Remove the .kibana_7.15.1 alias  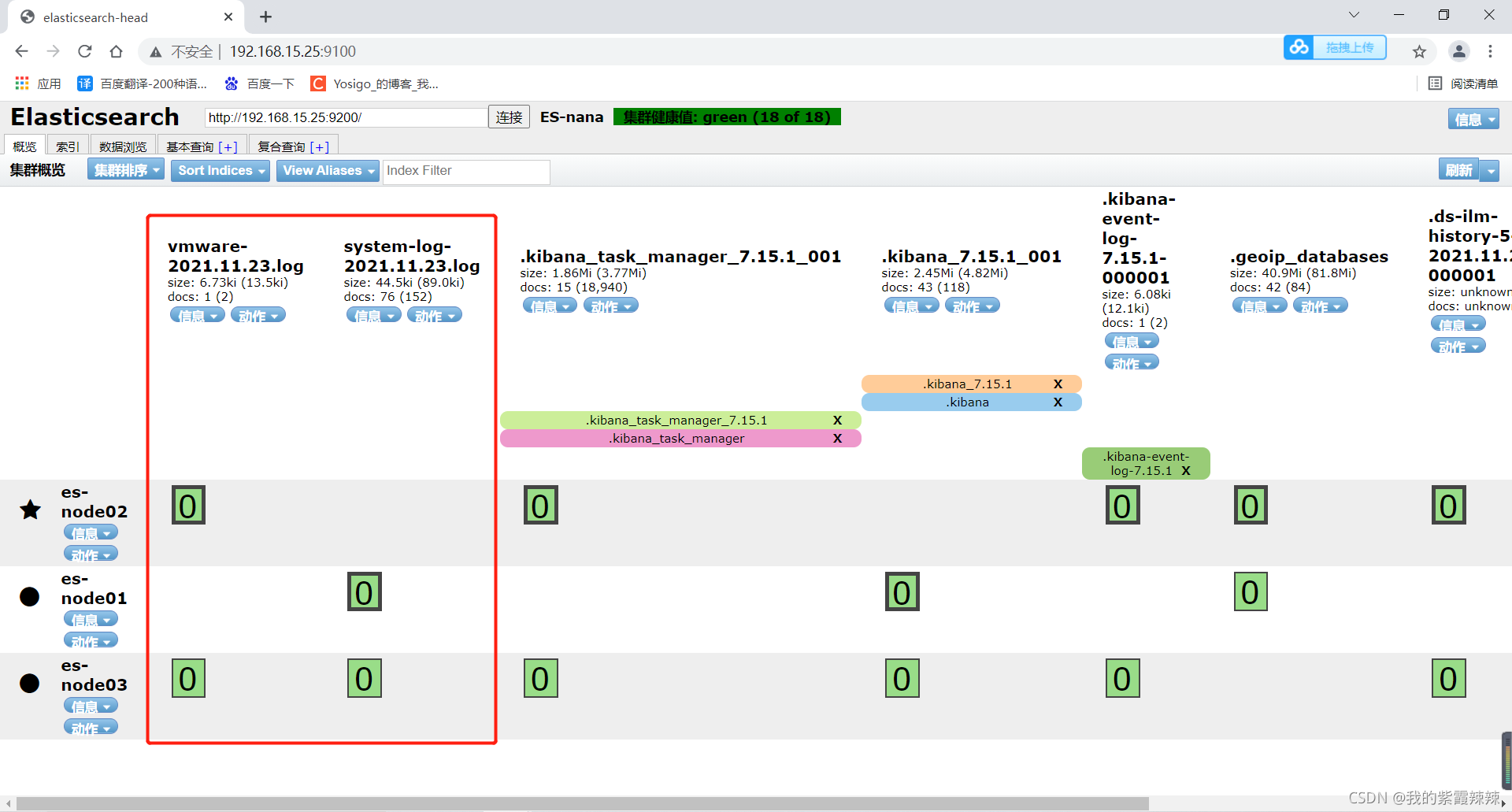(x=1058, y=384)
